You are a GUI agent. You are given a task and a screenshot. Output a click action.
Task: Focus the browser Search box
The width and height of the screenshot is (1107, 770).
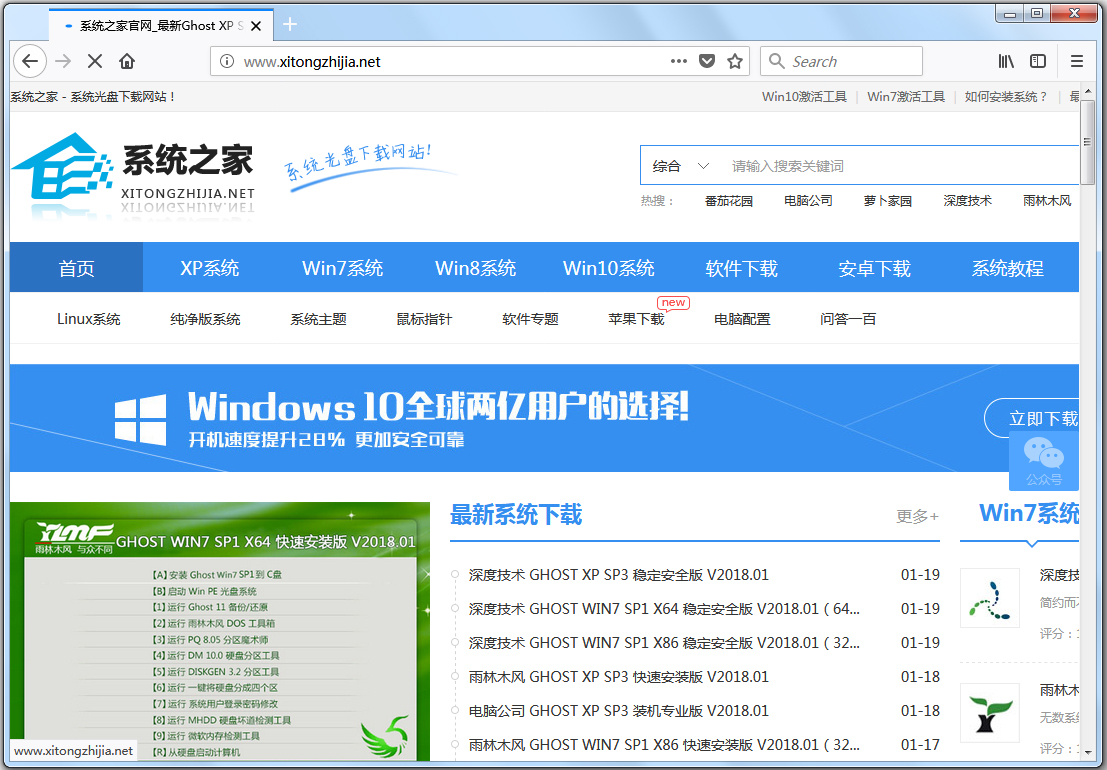click(x=842, y=61)
